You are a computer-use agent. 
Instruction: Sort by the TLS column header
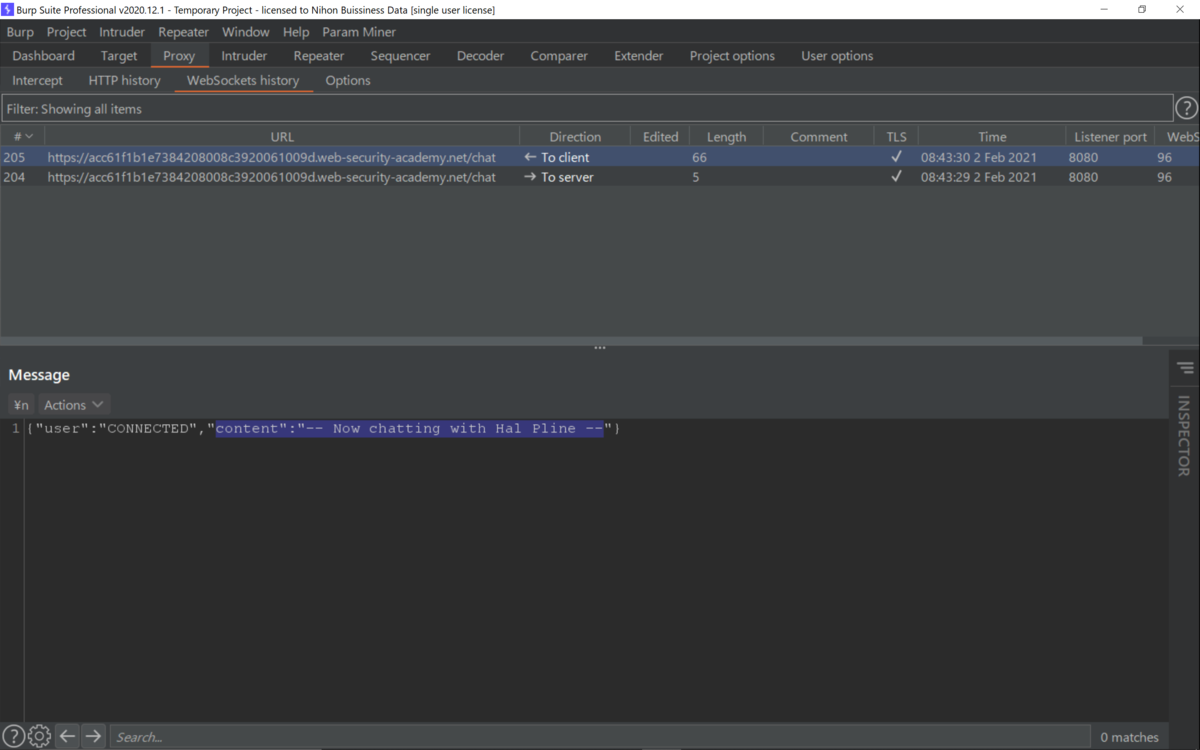(896, 137)
